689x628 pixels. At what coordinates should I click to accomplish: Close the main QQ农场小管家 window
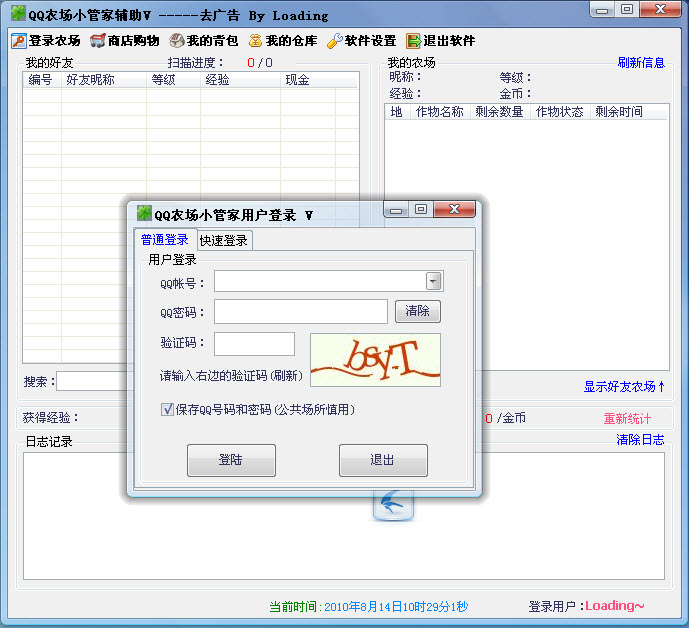click(660, 9)
